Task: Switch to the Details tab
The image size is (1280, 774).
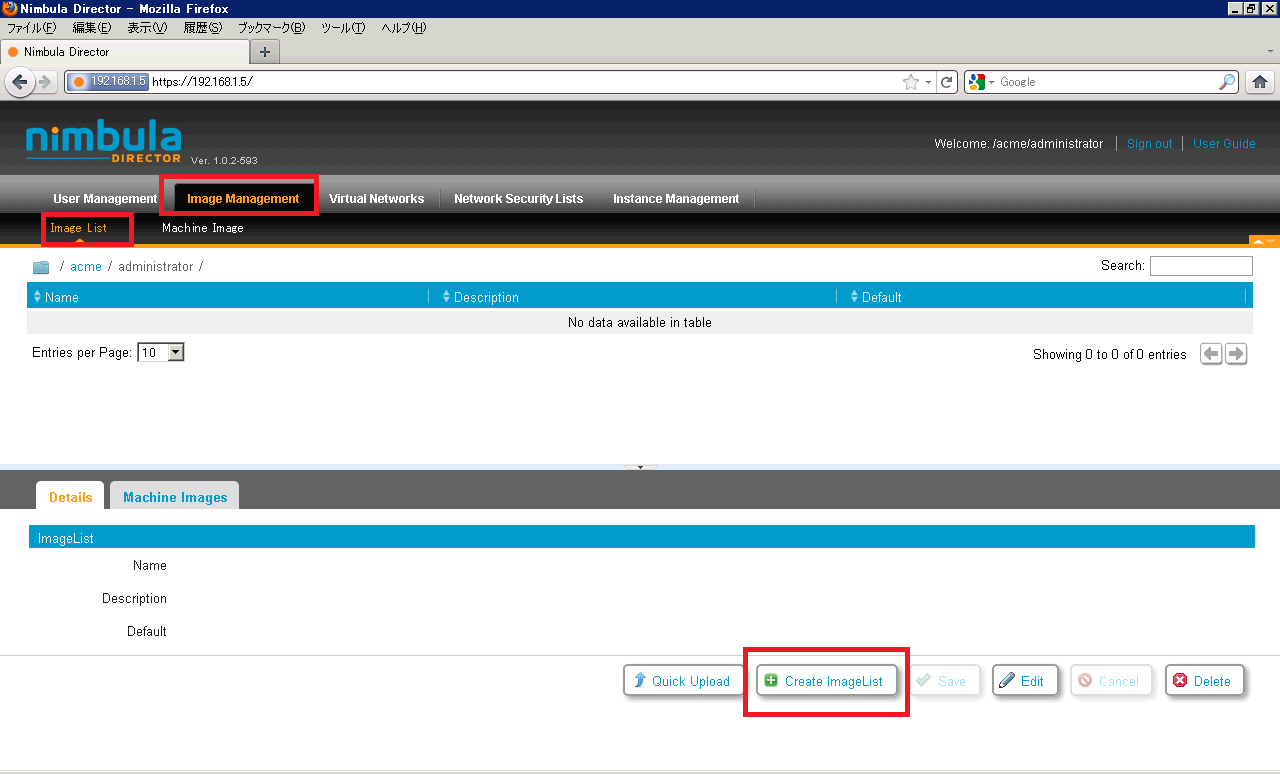Action: (70, 496)
